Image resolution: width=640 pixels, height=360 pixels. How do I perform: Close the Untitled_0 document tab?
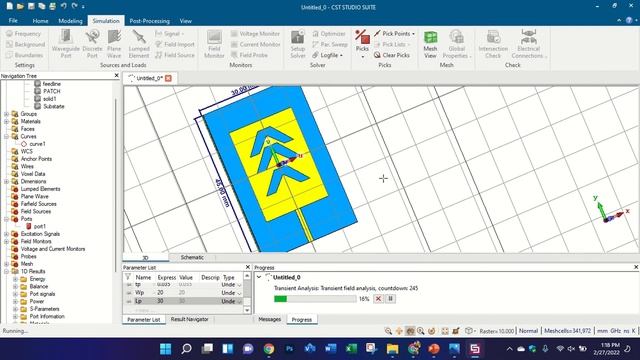[x=168, y=78]
